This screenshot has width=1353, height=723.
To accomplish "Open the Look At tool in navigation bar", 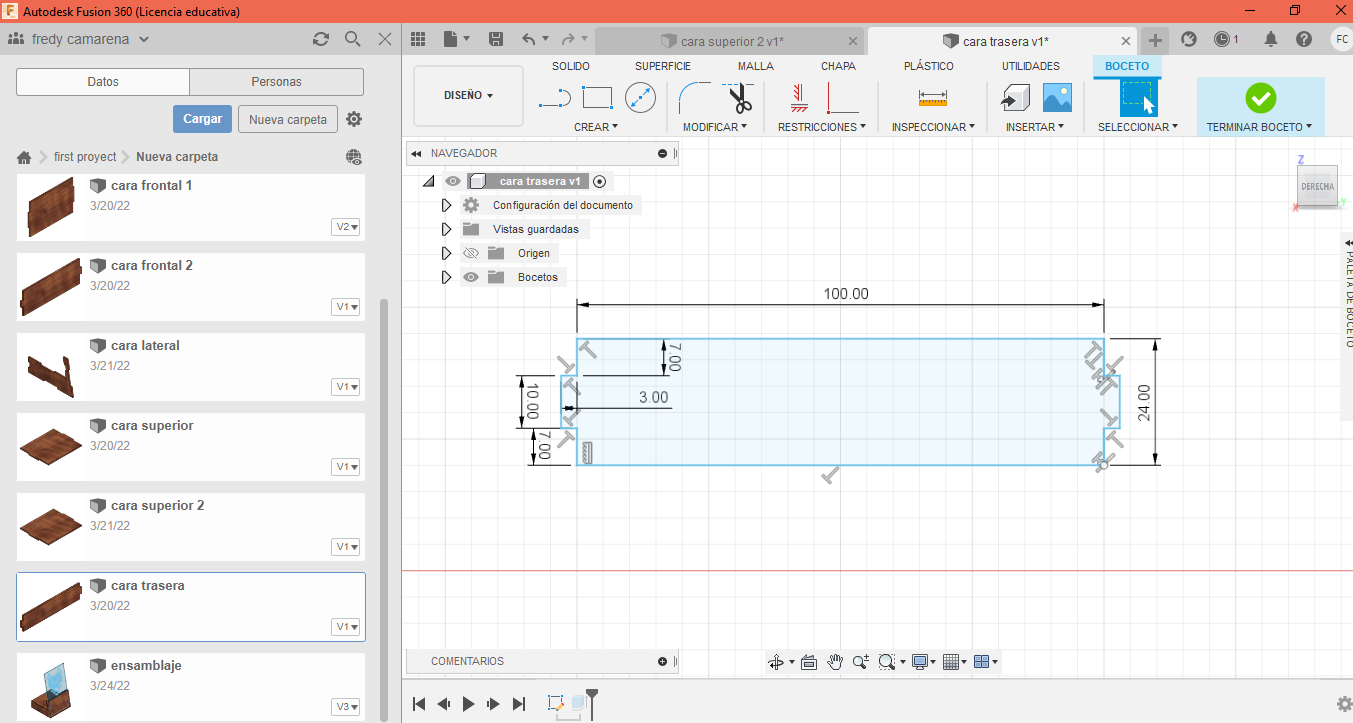I will tap(809, 662).
